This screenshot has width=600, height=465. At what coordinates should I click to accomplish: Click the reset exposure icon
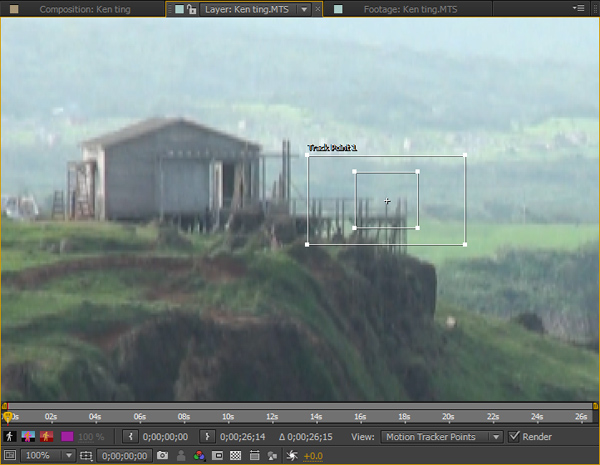291,456
